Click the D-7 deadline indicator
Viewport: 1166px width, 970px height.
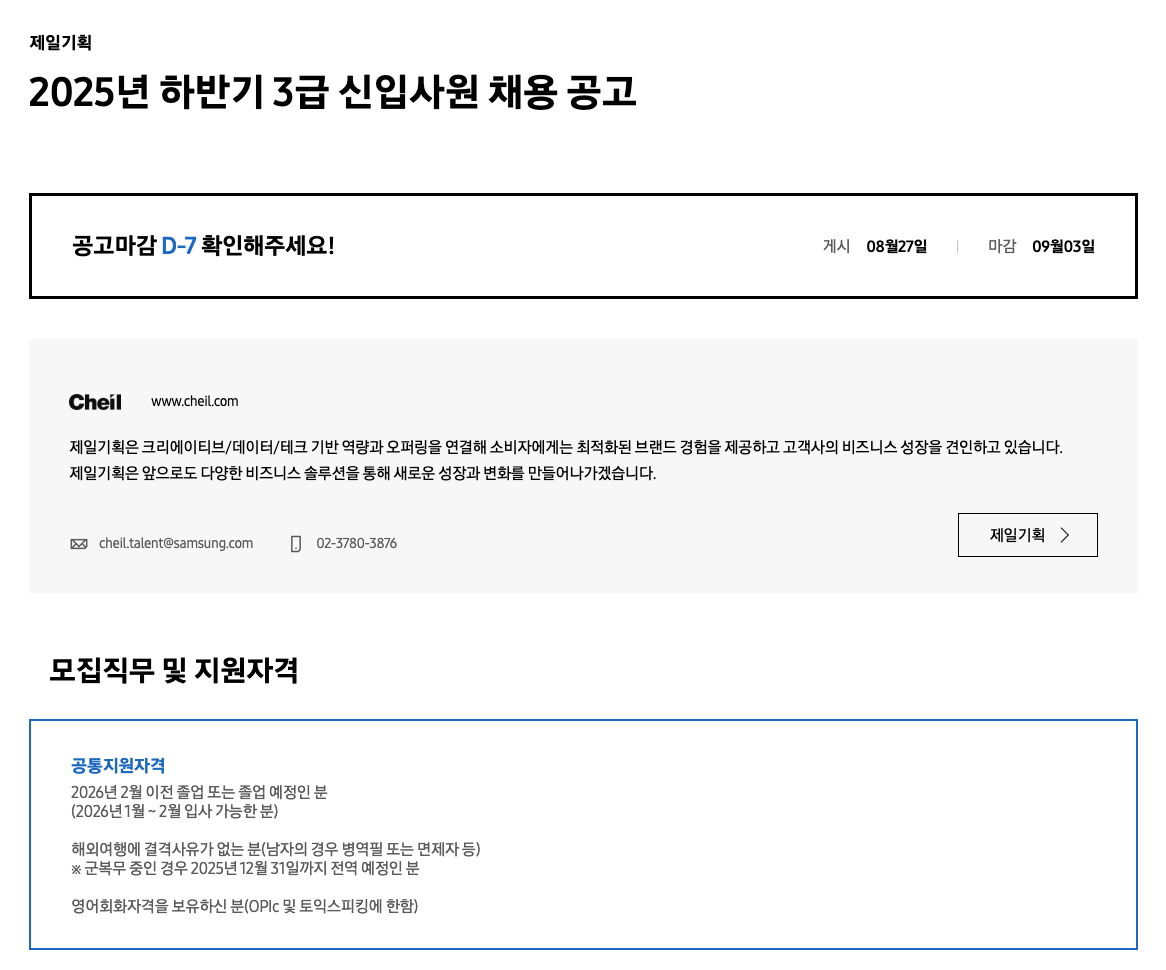tap(178, 245)
